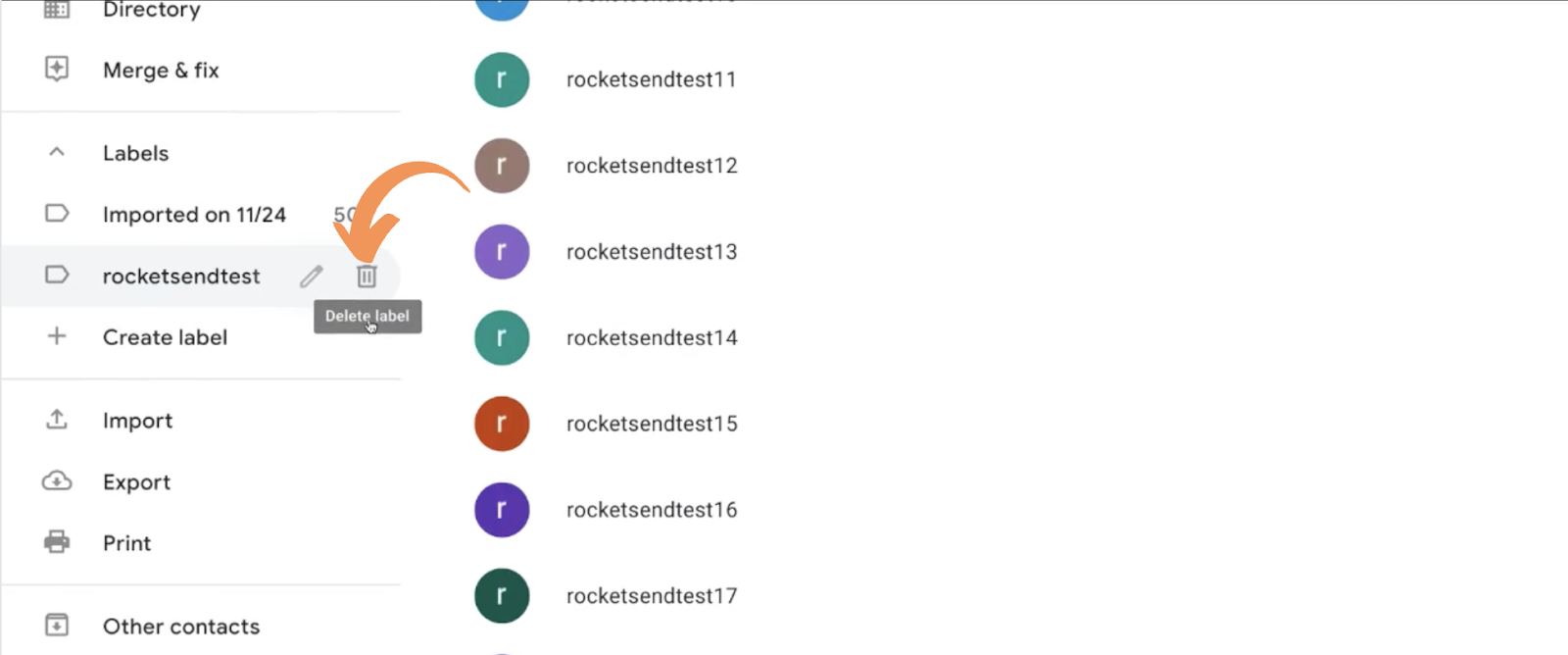Click the Export cloud icon
This screenshot has height=655, width=1568.
pyautogui.click(x=56, y=481)
